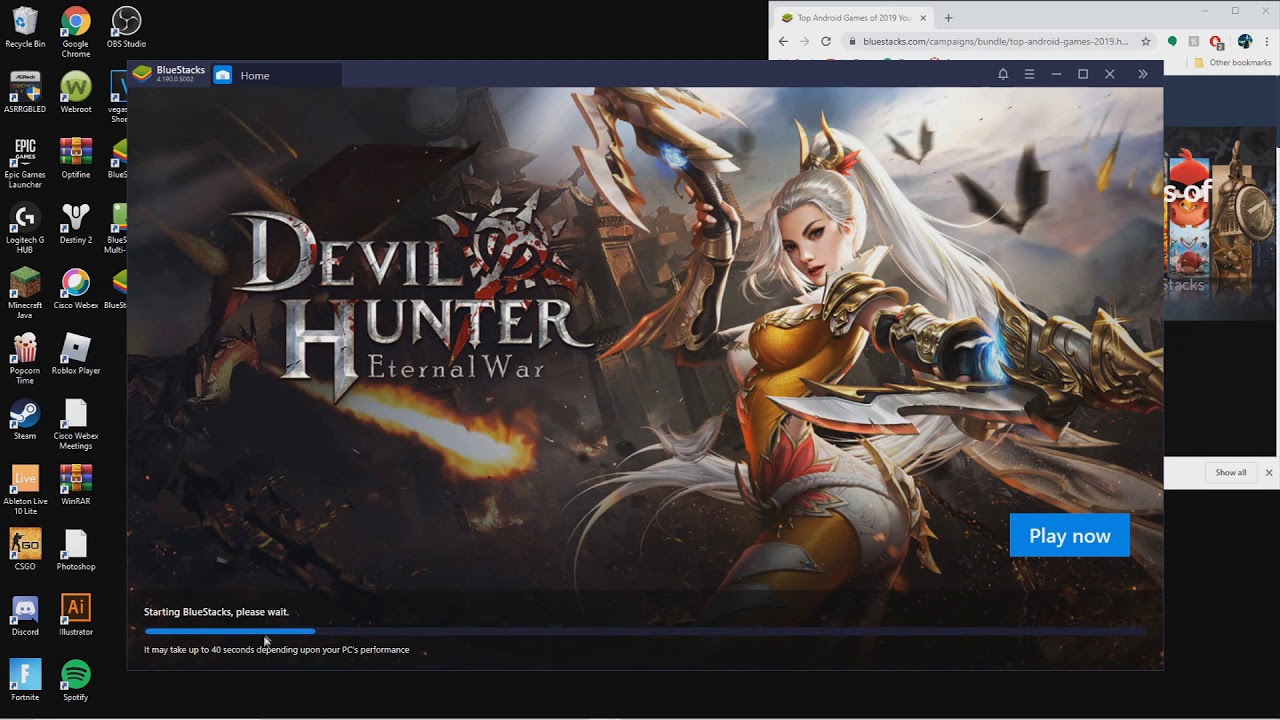Click the Chrome address bar URL
The width and height of the screenshot is (1280, 720).
995,42
